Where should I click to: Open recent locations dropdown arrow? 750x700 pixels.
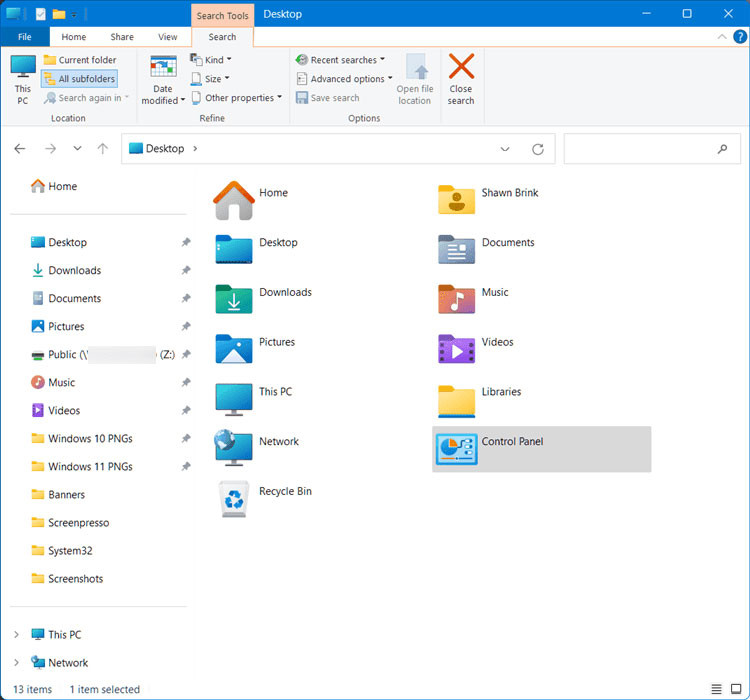pyautogui.click(x=77, y=149)
